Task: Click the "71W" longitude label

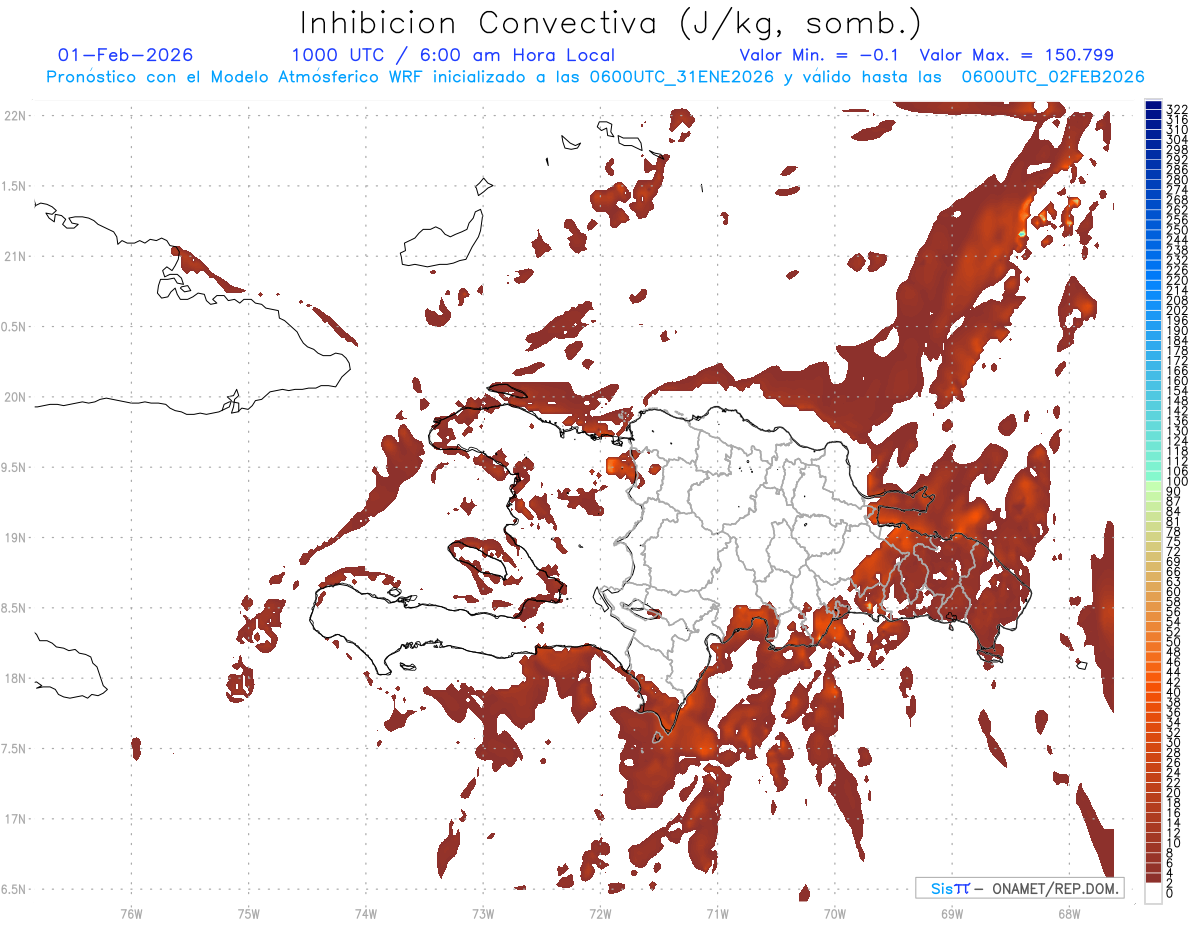Action: click(x=717, y=912)
